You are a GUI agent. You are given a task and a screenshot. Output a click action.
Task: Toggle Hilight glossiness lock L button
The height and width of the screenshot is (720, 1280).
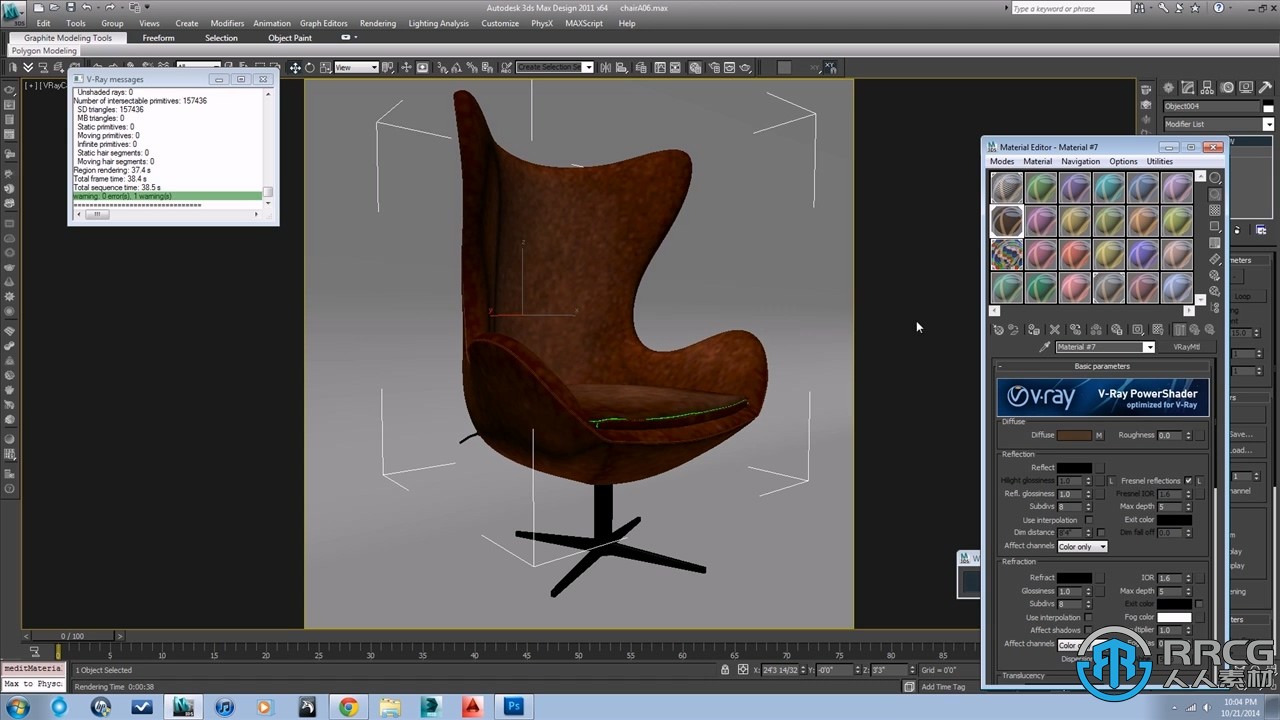(1111, 481)
